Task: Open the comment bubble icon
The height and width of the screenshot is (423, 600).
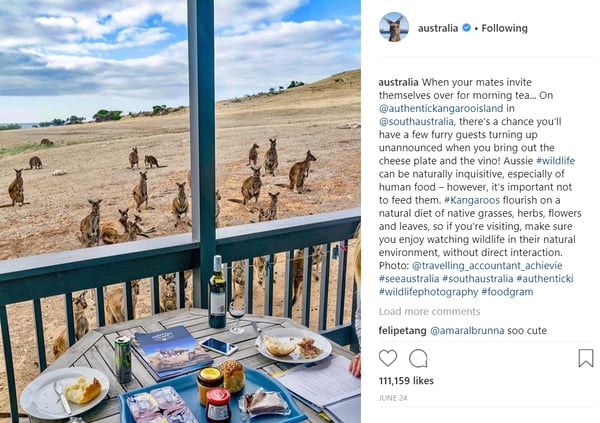Action: 418,358
